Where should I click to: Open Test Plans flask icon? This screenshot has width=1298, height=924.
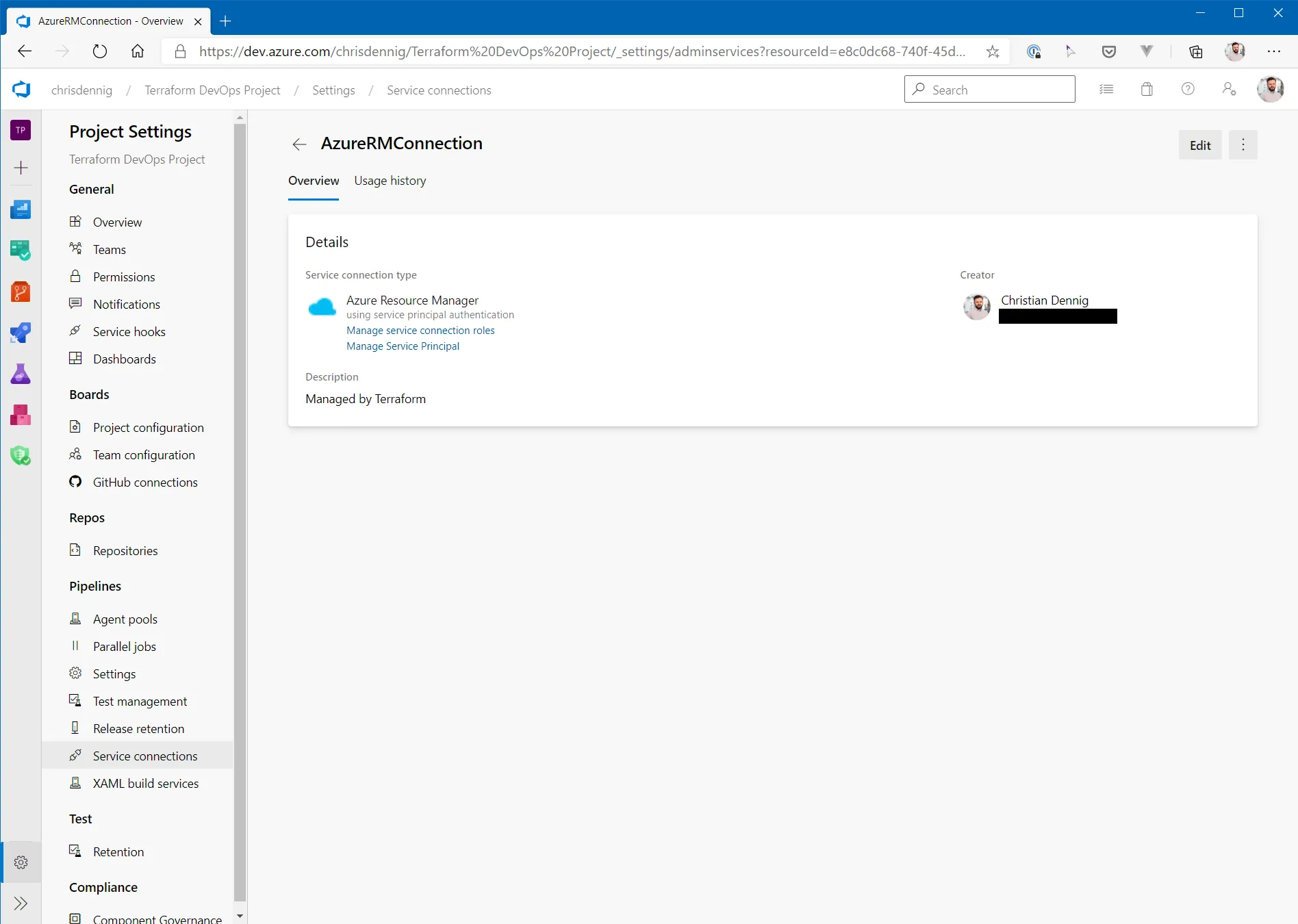(x=21, y=374)
